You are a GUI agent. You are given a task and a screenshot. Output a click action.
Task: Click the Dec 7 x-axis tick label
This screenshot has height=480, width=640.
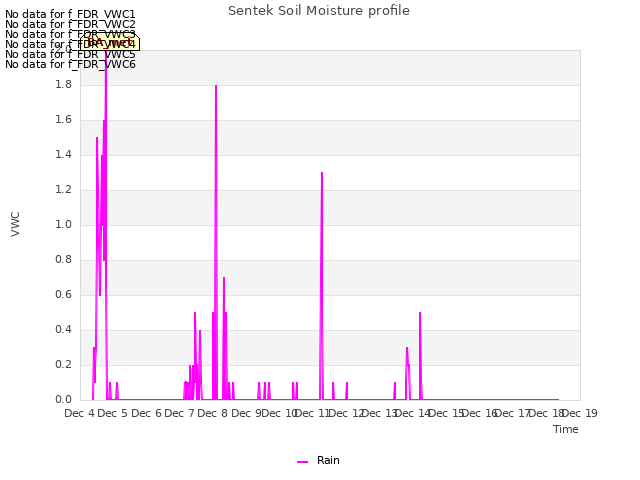(179, 413)
